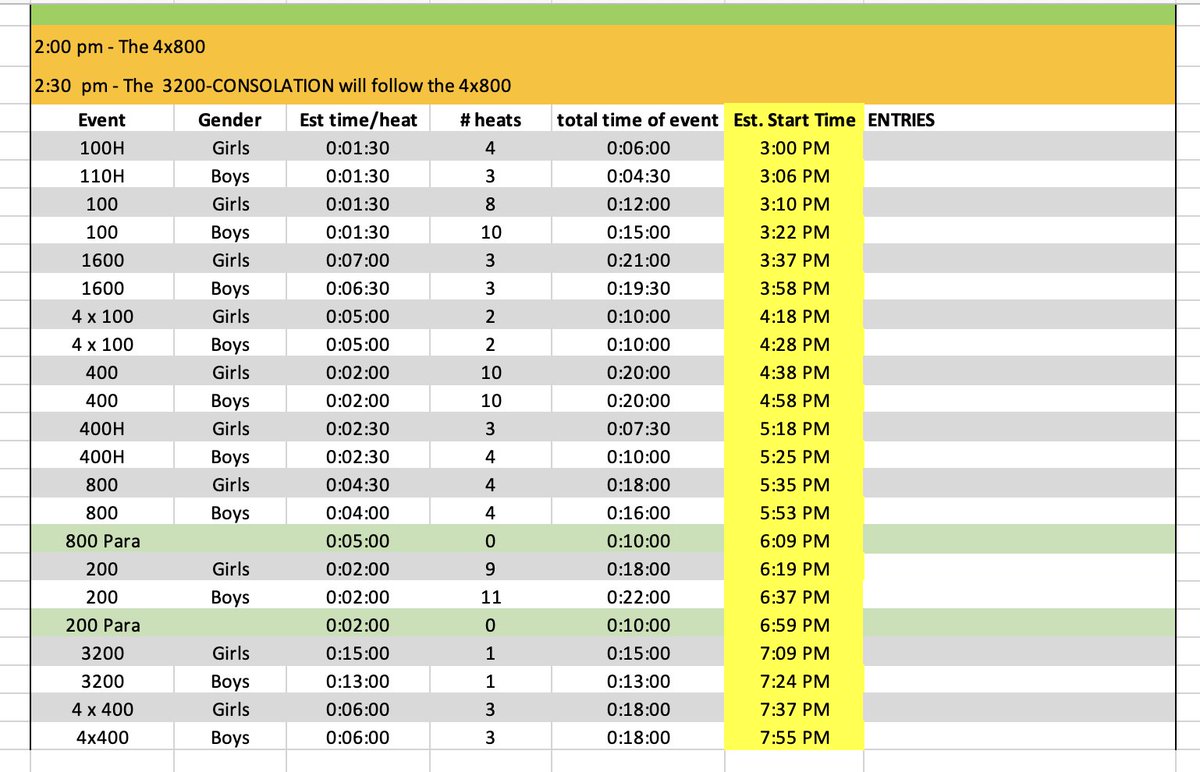This screenshot has width=1200, height=772.
Task: Click the '3:06 PM' start time cell
Action: coord(794,176)
